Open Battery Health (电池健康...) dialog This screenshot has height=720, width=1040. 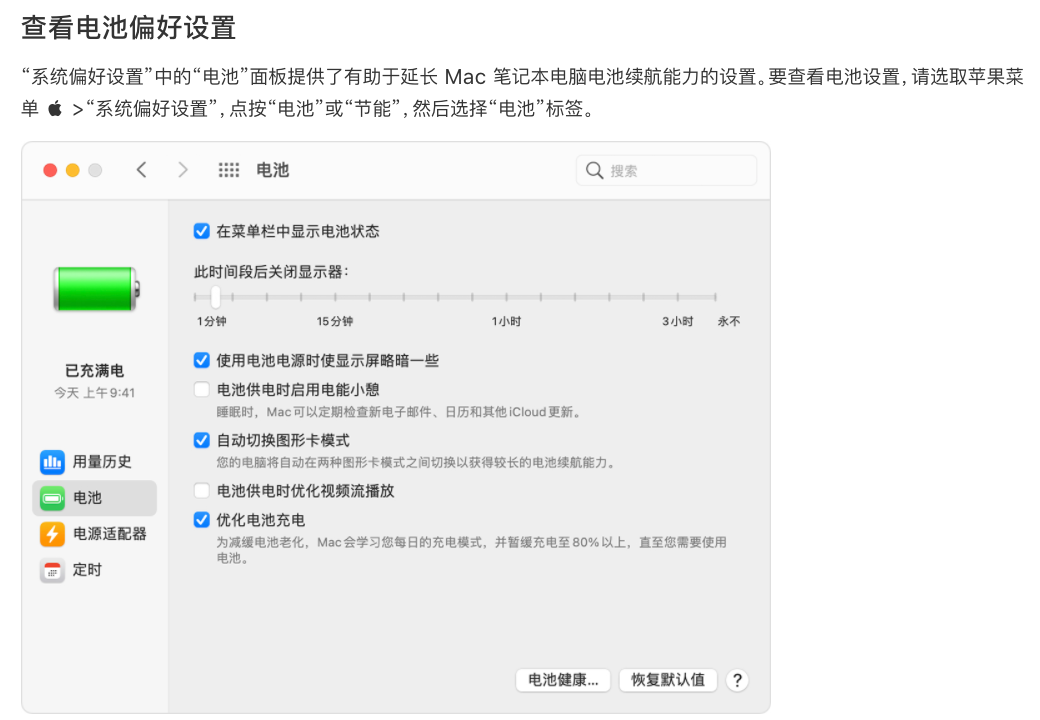(x=563, y=680)
